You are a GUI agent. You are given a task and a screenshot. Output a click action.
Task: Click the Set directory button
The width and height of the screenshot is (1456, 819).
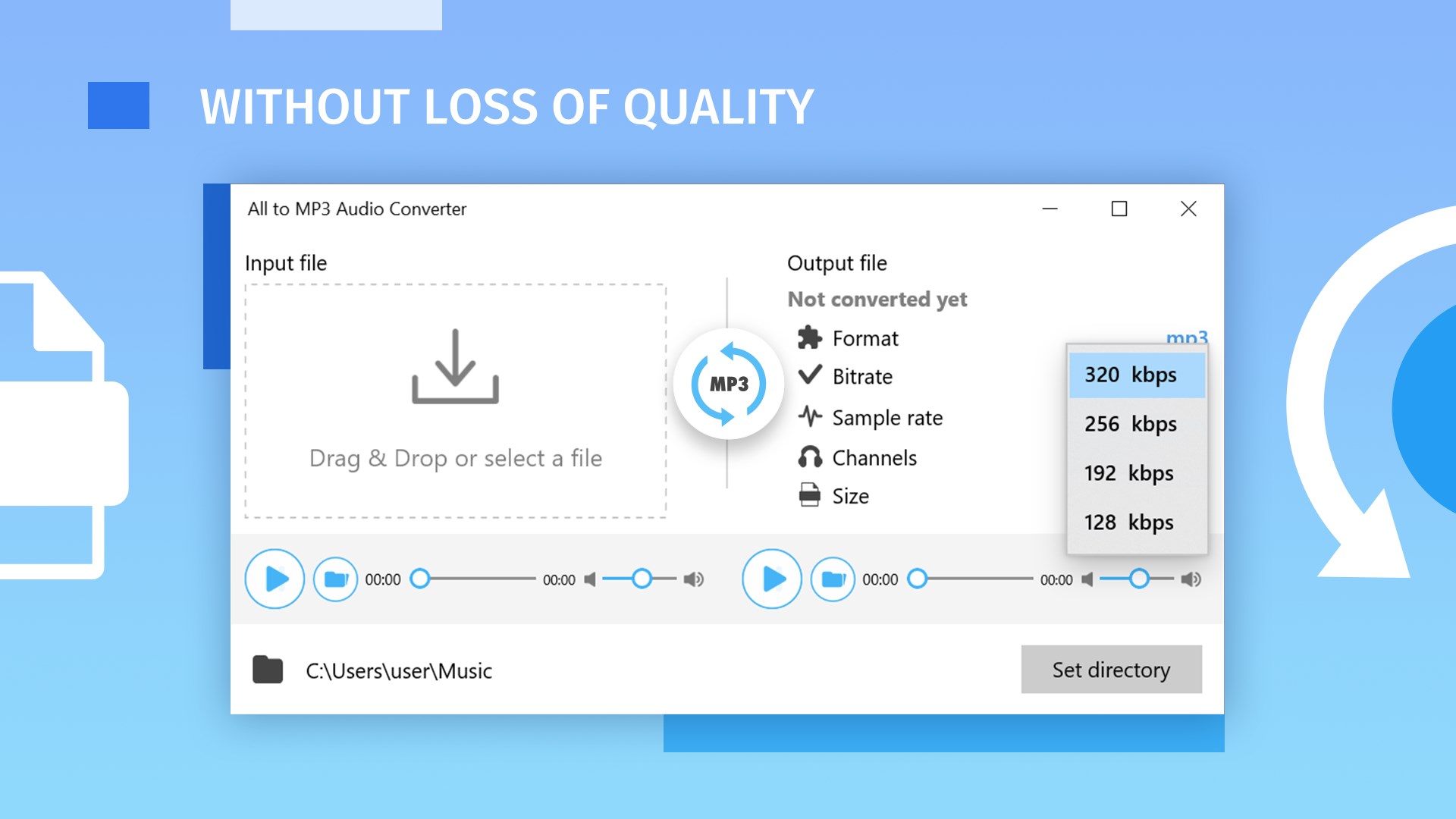coord(1112,669)
